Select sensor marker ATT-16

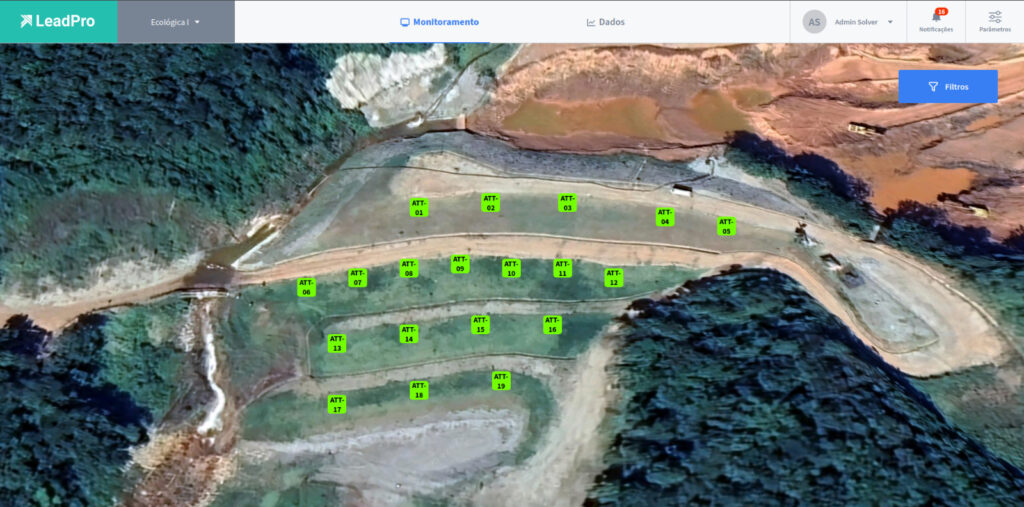(552, 324)
